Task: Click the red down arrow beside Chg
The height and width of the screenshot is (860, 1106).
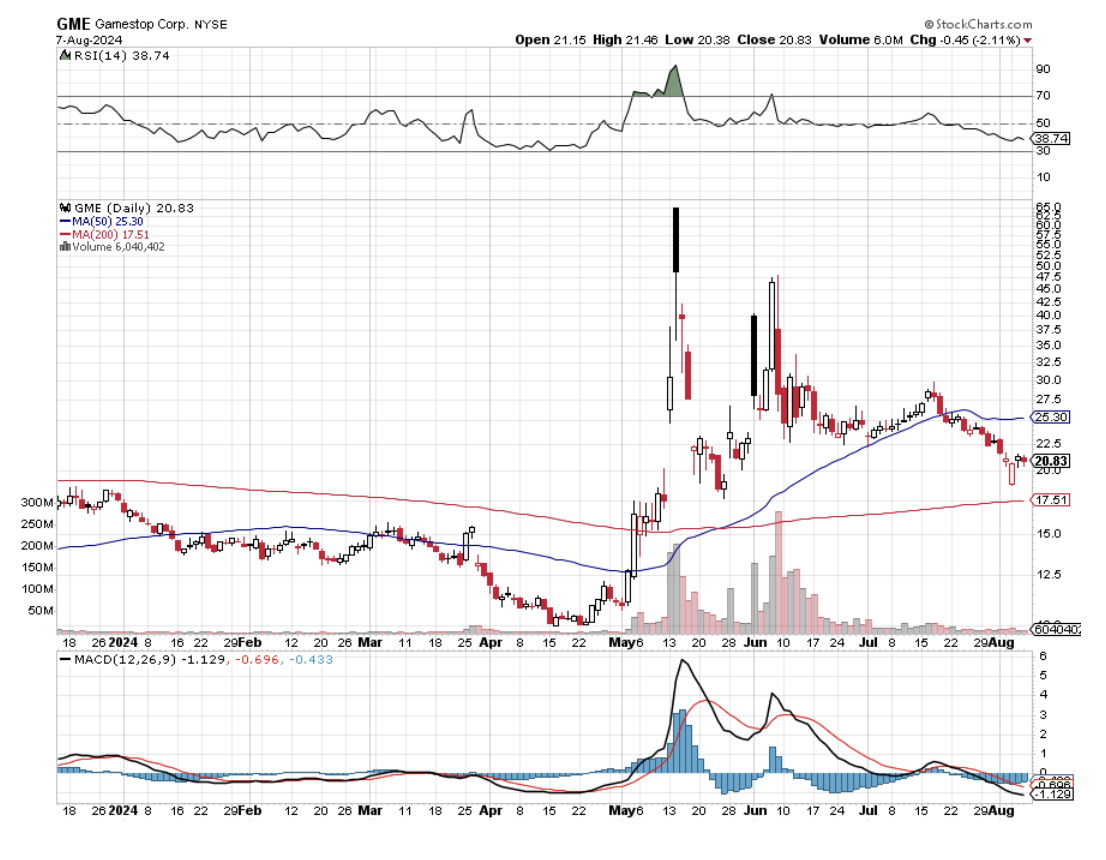Action: [1028, 40]
